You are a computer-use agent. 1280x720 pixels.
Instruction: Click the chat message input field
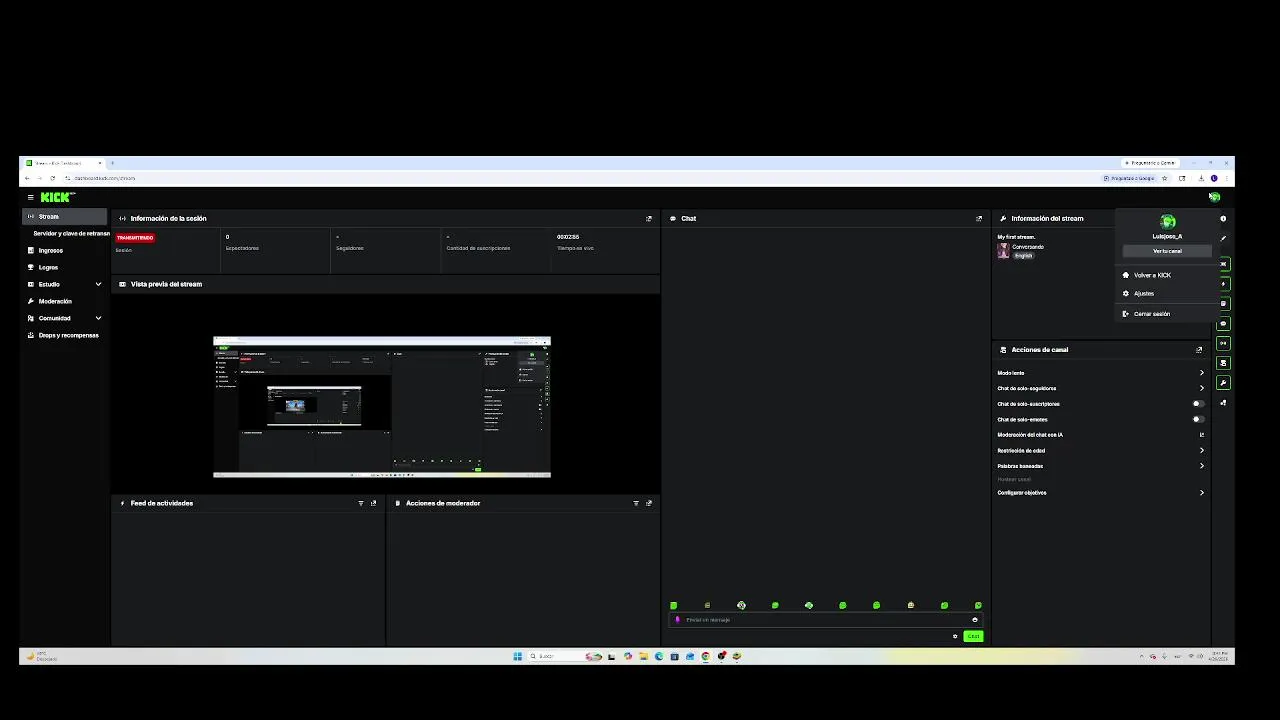click(x=825, y=620)
